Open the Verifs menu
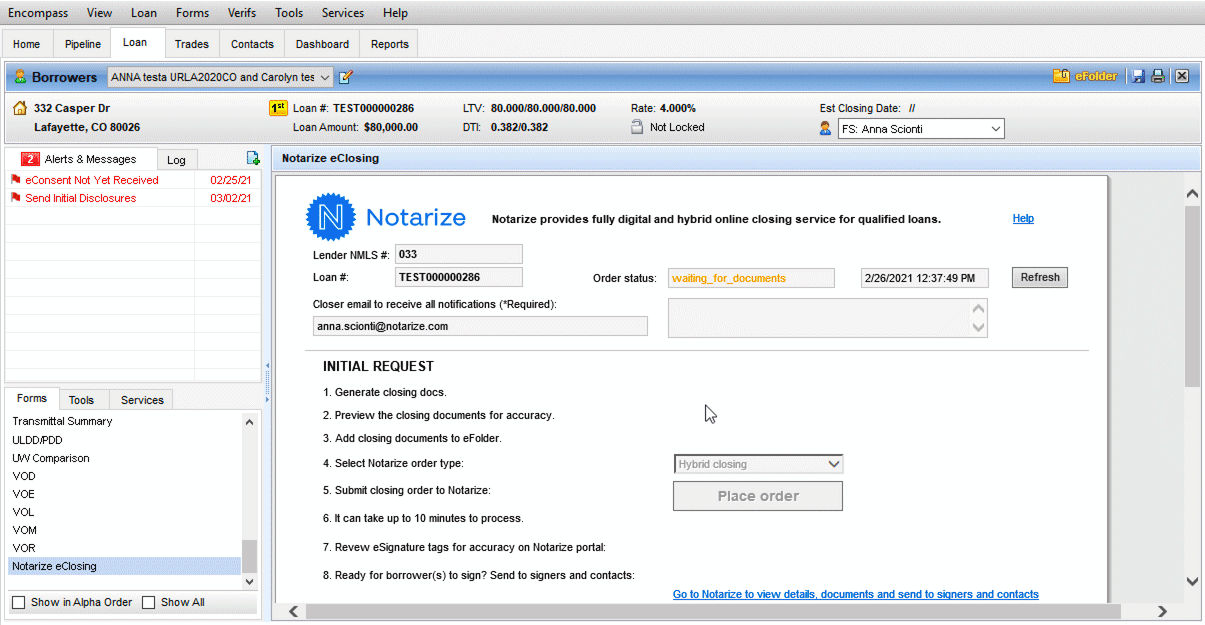The image size is (1205, 625). tap(242, 13)
